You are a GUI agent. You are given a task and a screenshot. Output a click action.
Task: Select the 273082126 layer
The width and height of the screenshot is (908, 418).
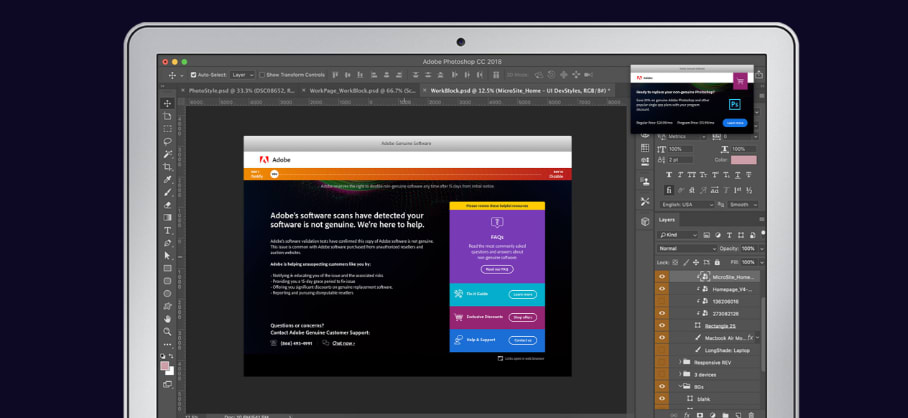click(726, 314)
